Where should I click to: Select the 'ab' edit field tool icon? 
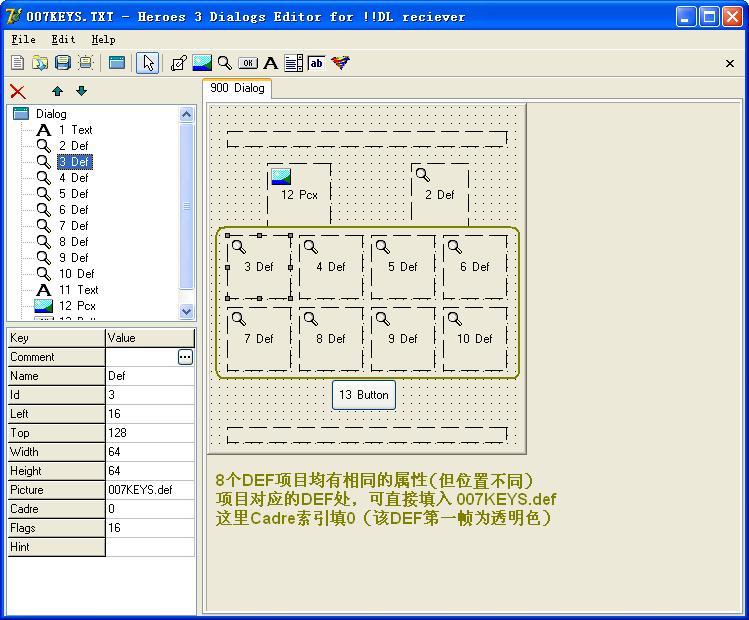[x=316, y=63]
